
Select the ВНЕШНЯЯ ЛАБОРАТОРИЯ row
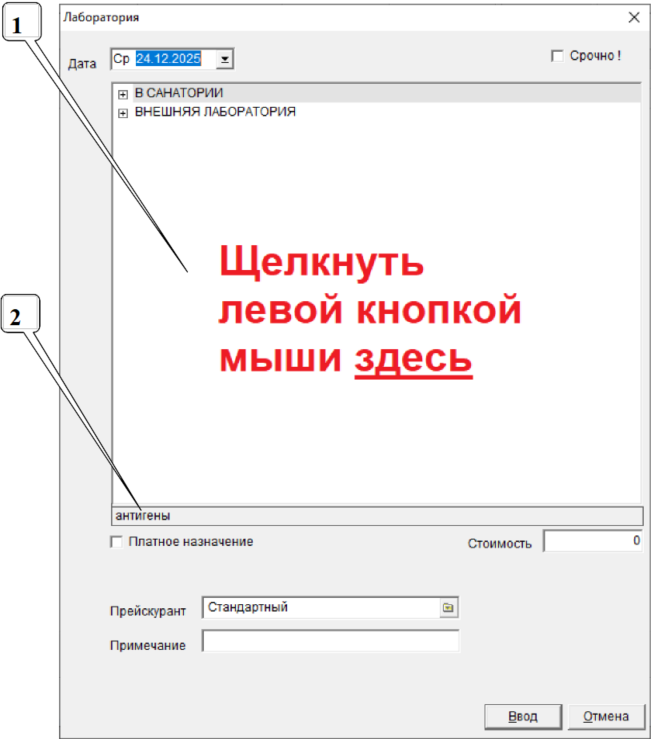(214, 112)
